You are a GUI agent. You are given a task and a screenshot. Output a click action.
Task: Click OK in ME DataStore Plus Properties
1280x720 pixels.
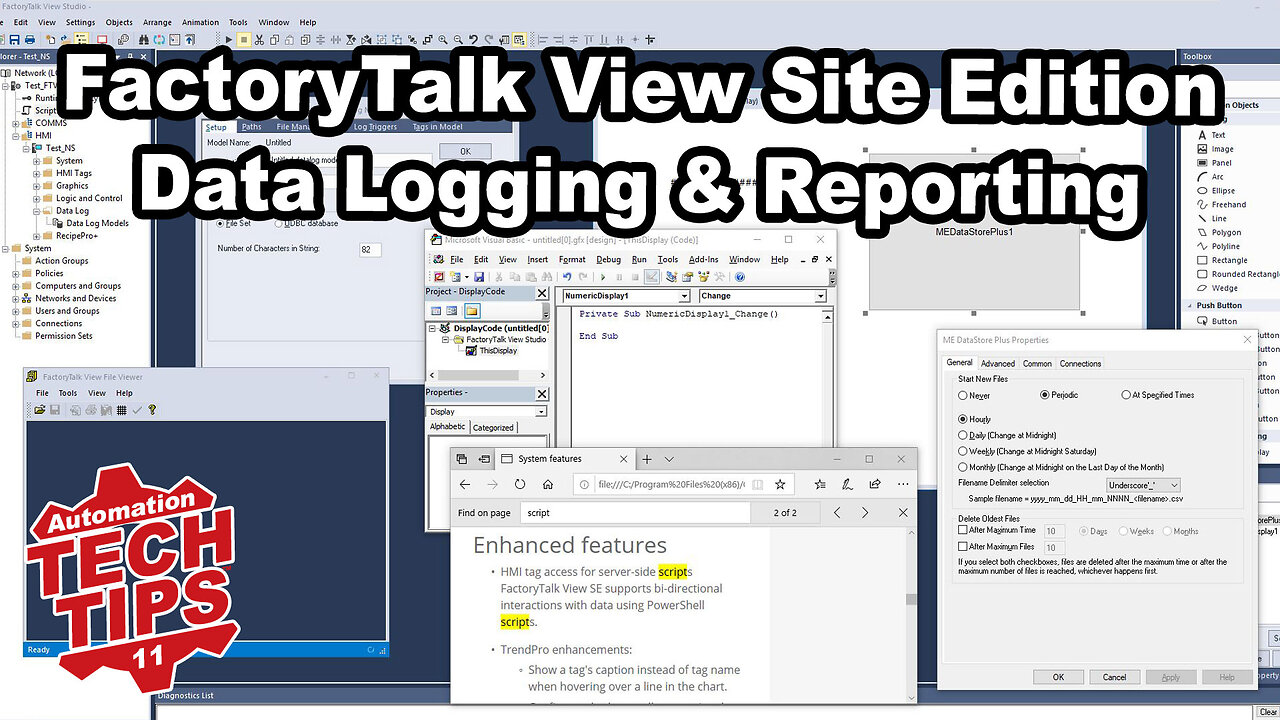click(x=1058, y=677)
